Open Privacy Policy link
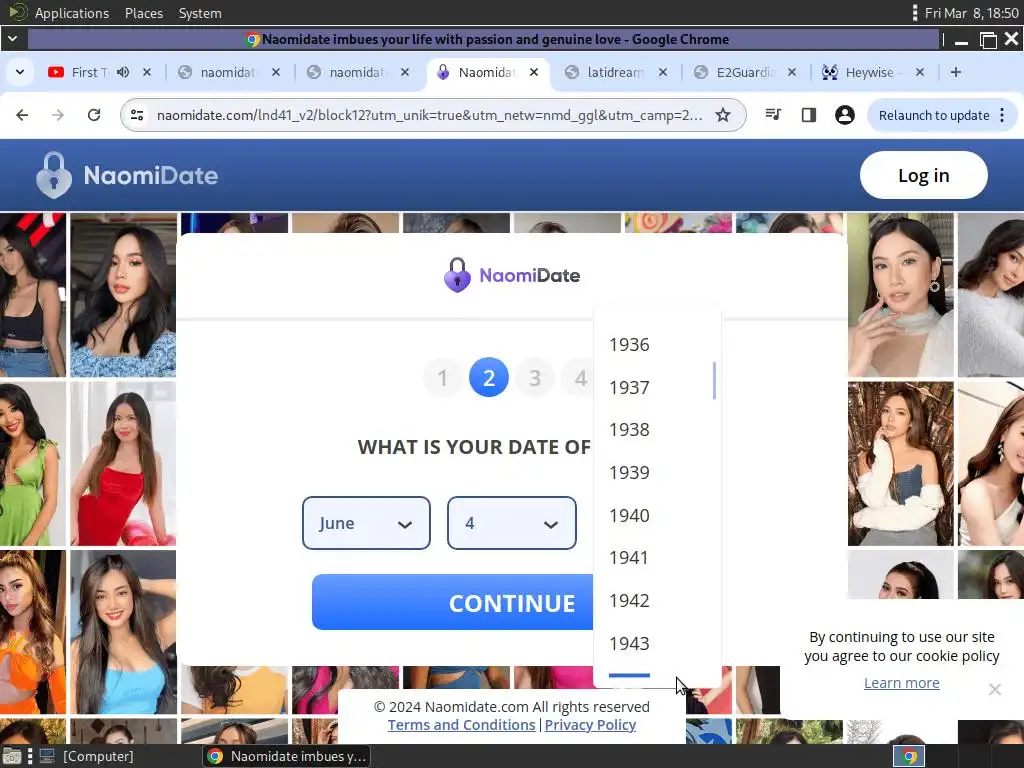 coord(590,725)
